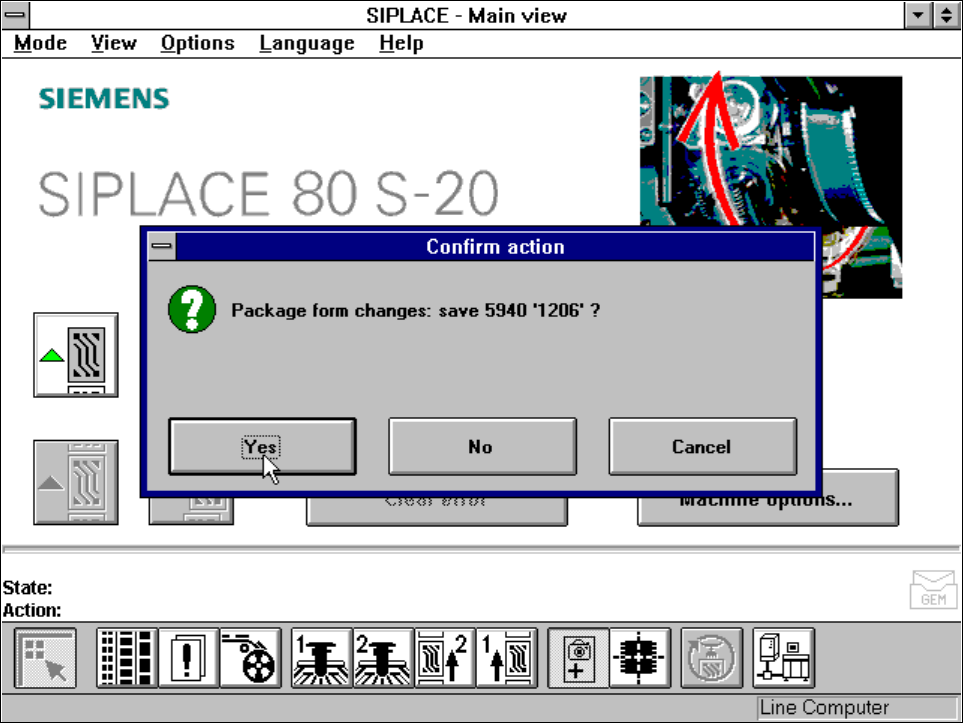
Task: Open the component reel feeder icon
Action: coord(251,658)
